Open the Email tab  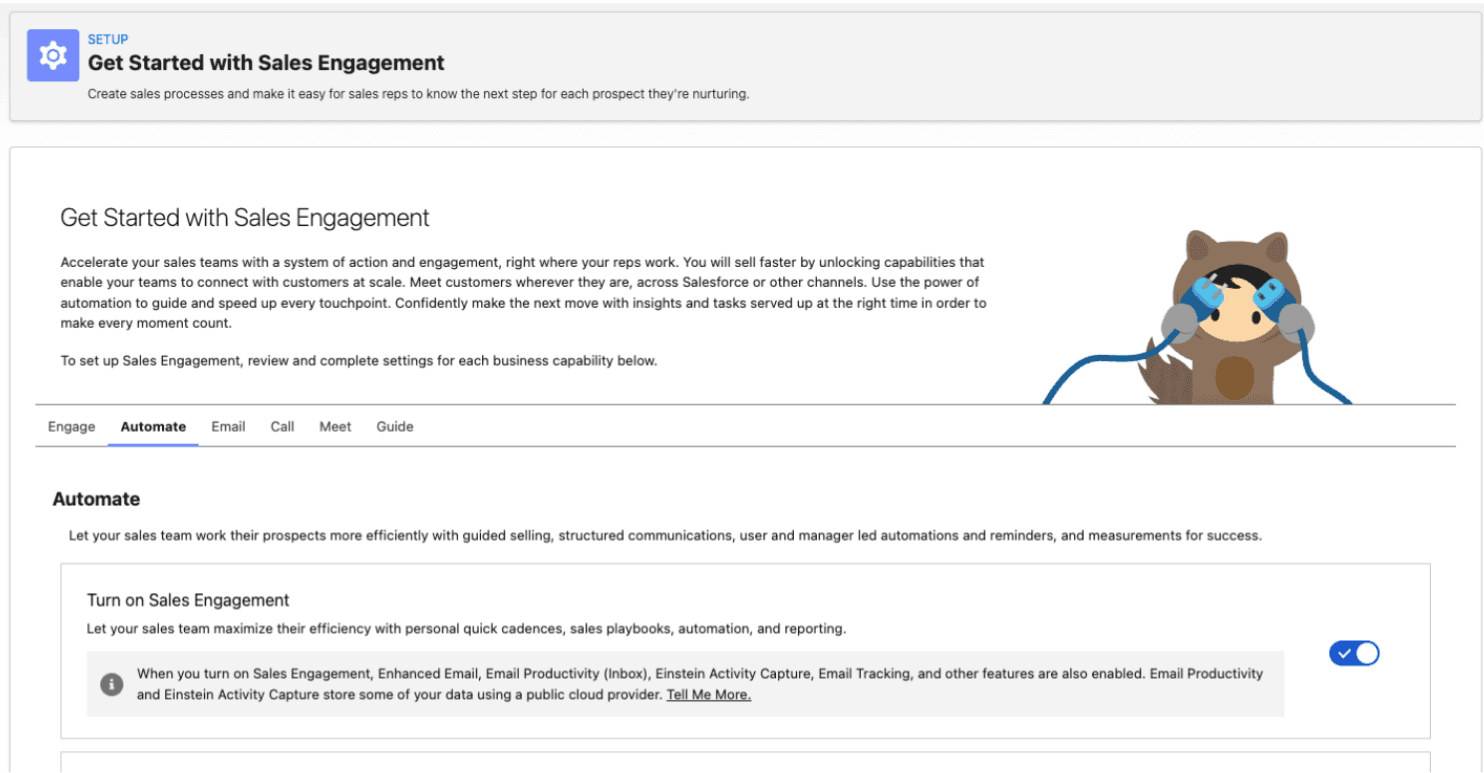[228, 426]
